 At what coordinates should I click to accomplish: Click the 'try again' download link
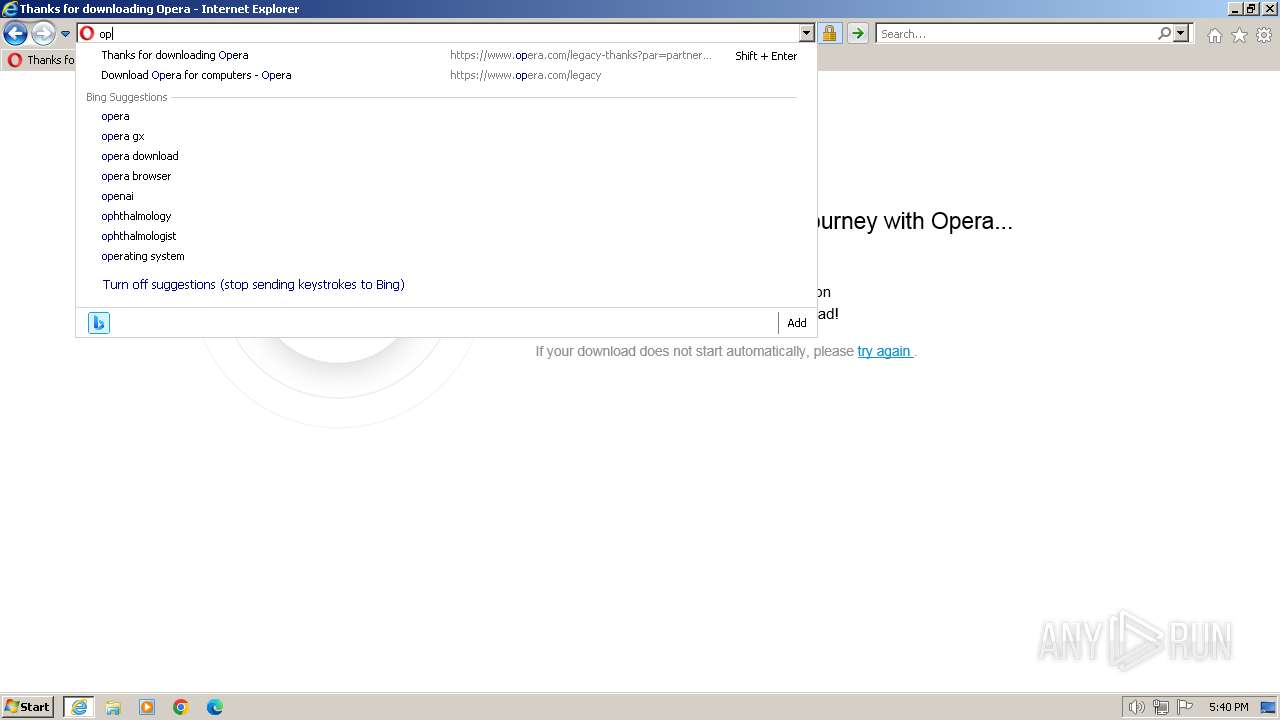[884, 351]
